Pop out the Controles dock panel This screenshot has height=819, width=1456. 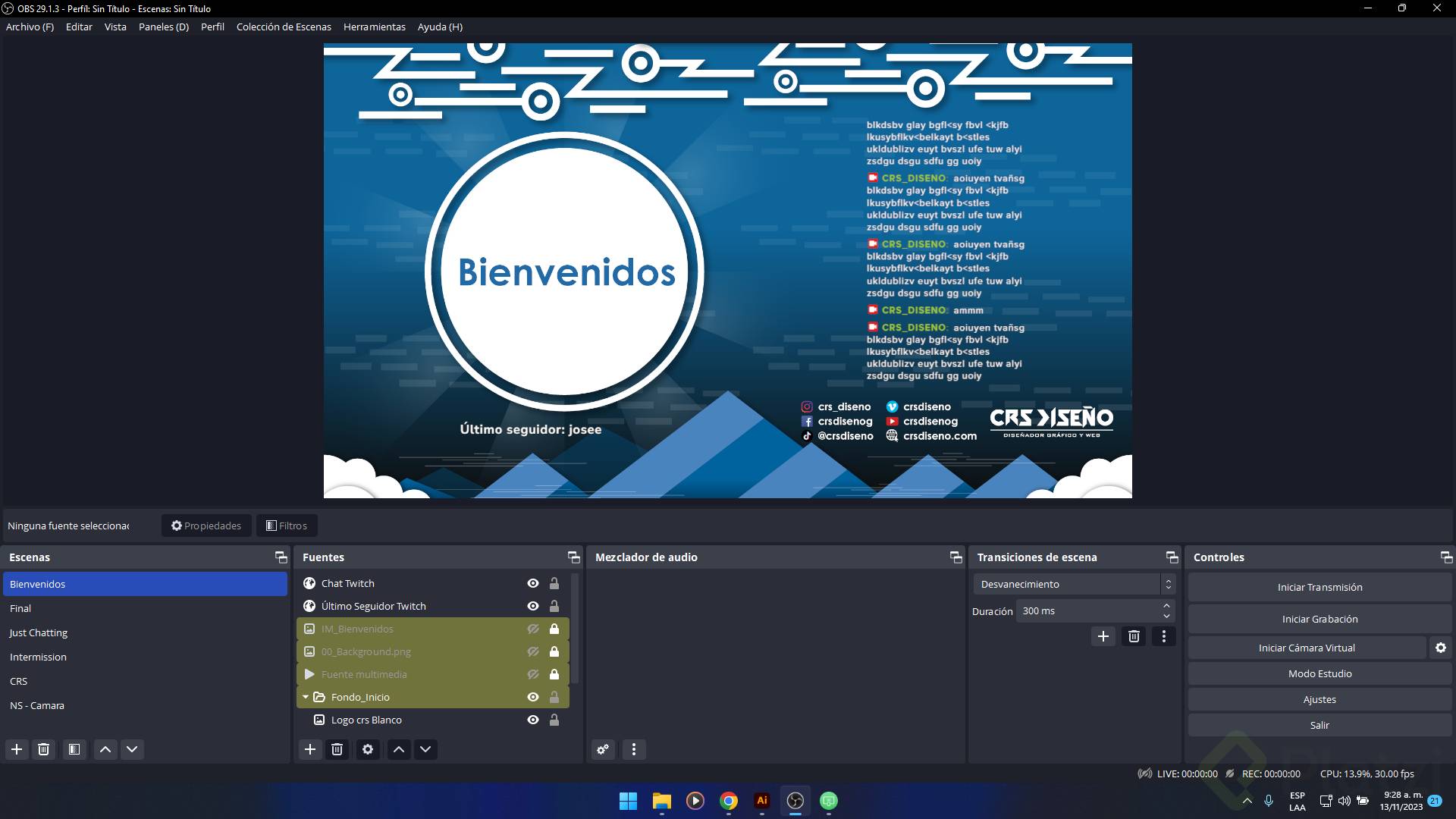point(1446,557)
